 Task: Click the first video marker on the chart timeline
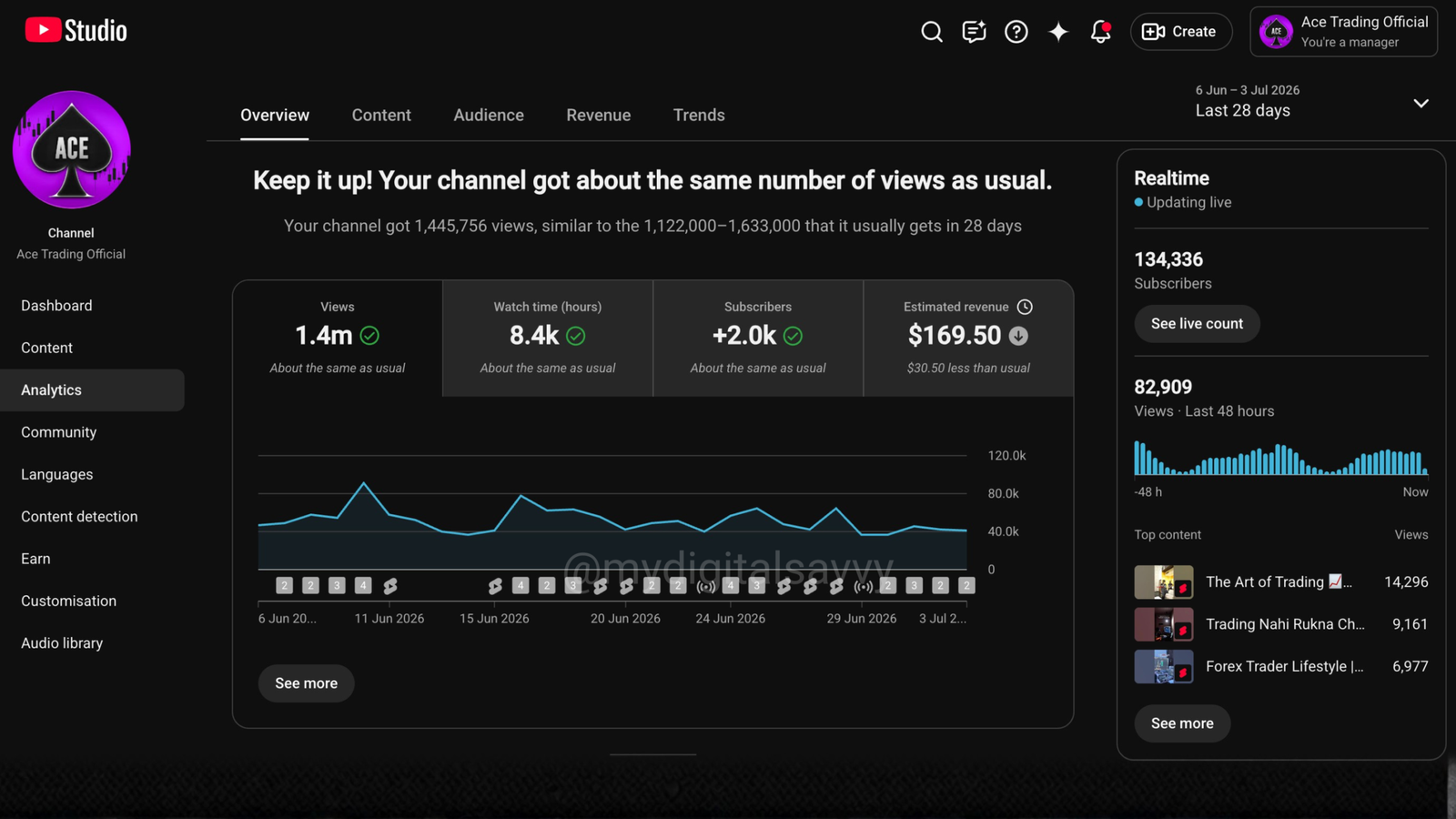pos(284,586)
